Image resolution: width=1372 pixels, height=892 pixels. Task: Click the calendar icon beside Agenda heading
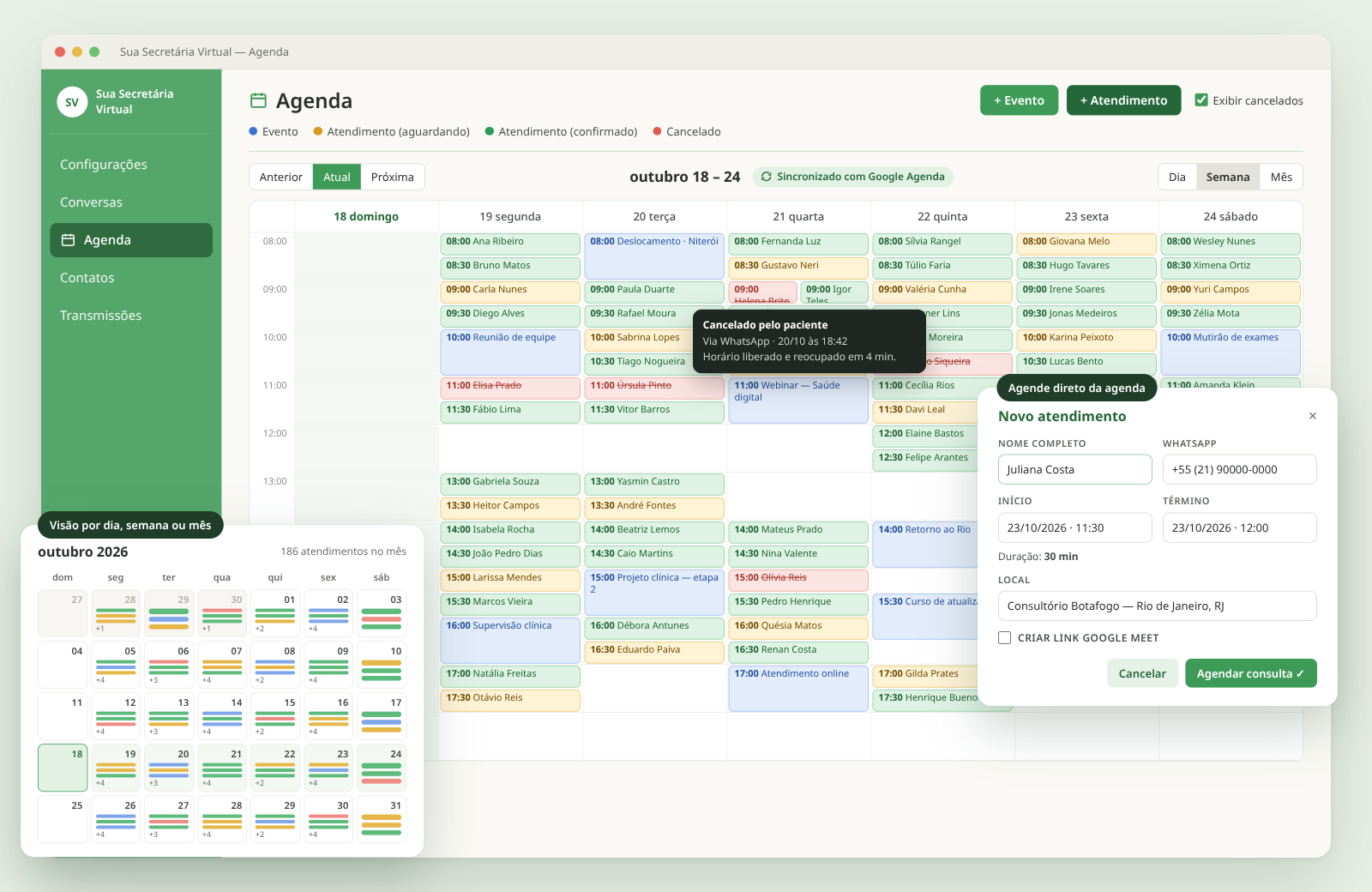click(258, 100)
